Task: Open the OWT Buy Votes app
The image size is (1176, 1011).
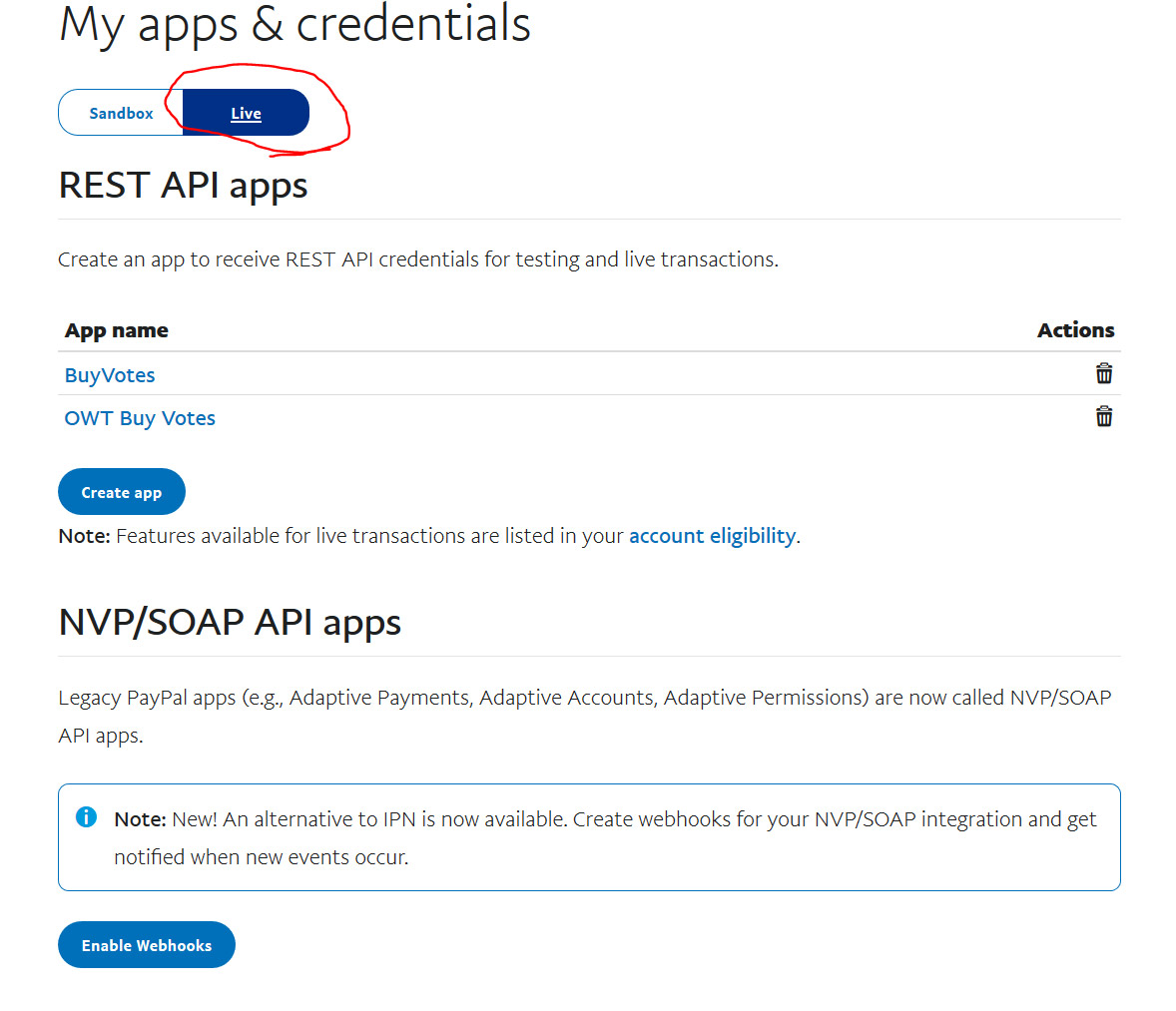Action: [x=140, y=418]
